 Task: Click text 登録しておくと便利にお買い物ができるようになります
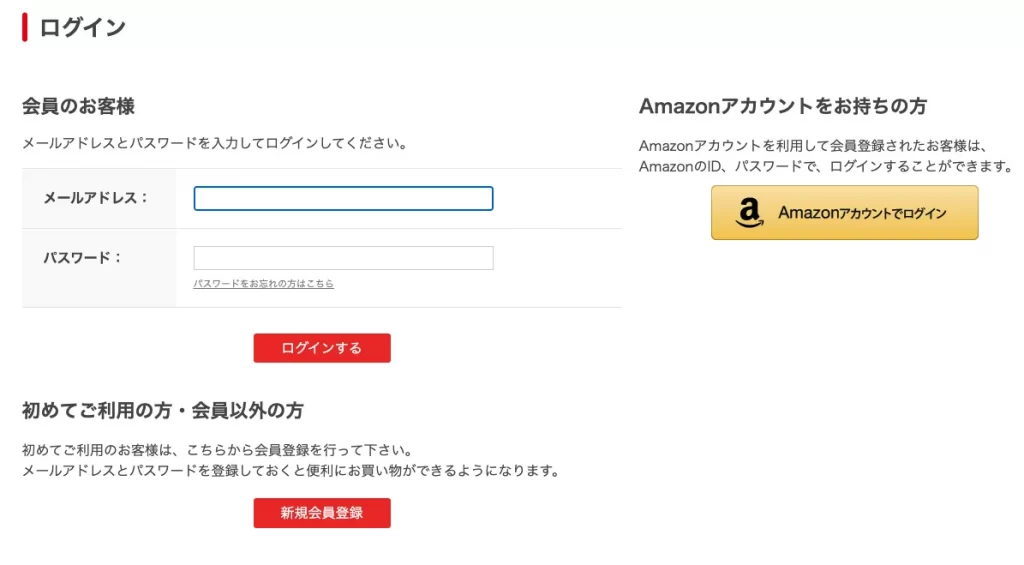point(378,470)
